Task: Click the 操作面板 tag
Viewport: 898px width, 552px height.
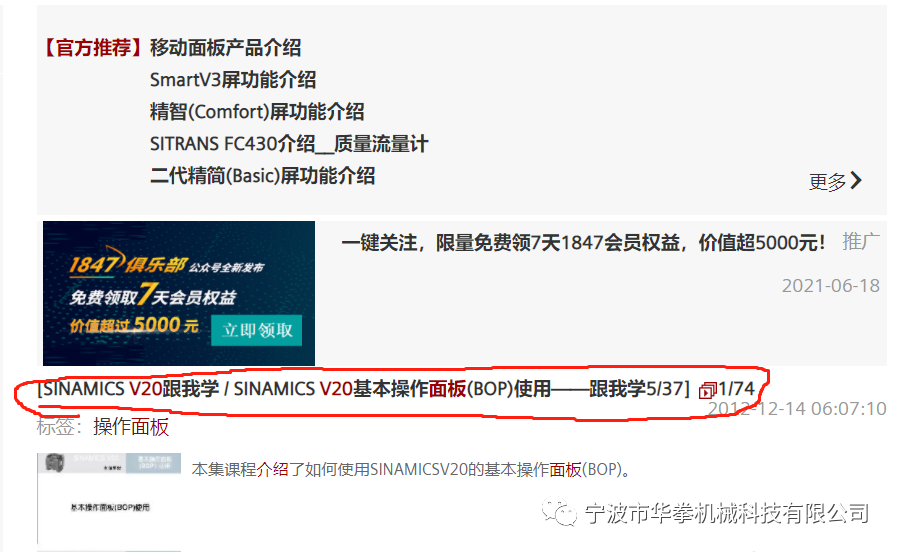Action: point(131,427)
